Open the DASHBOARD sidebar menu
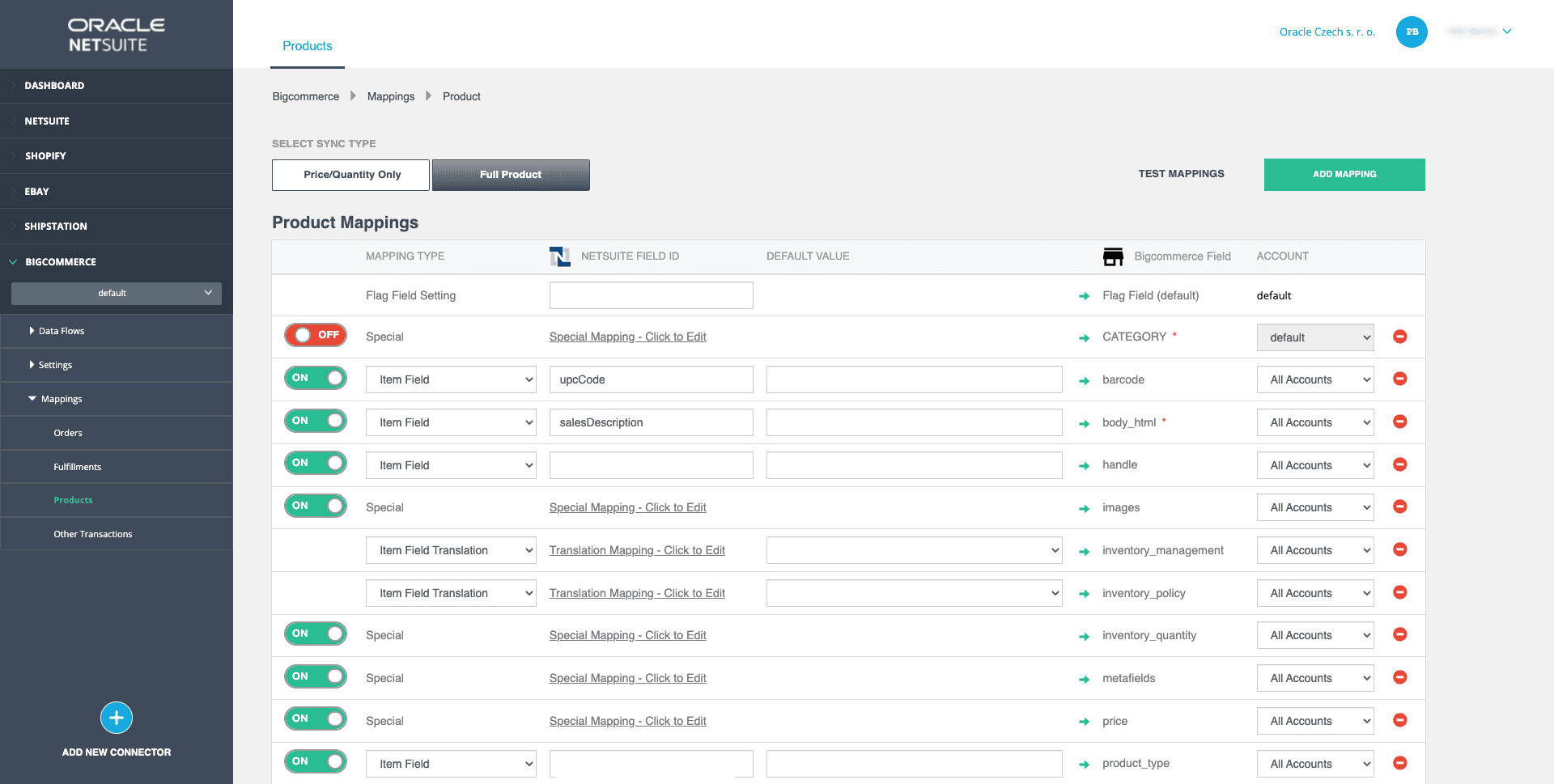1554x784 pixels. [x=117, y=86]
